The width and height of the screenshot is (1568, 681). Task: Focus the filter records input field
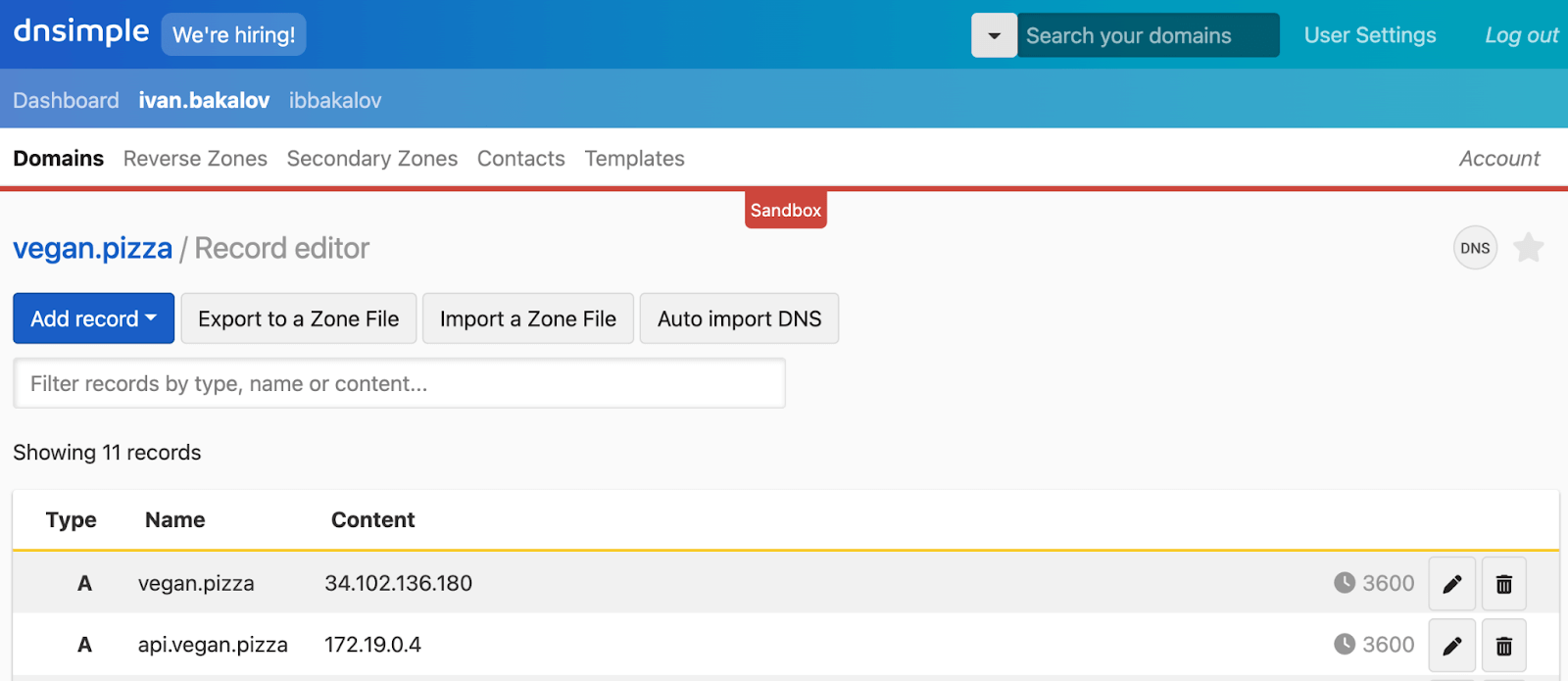[x=399, y=383]
